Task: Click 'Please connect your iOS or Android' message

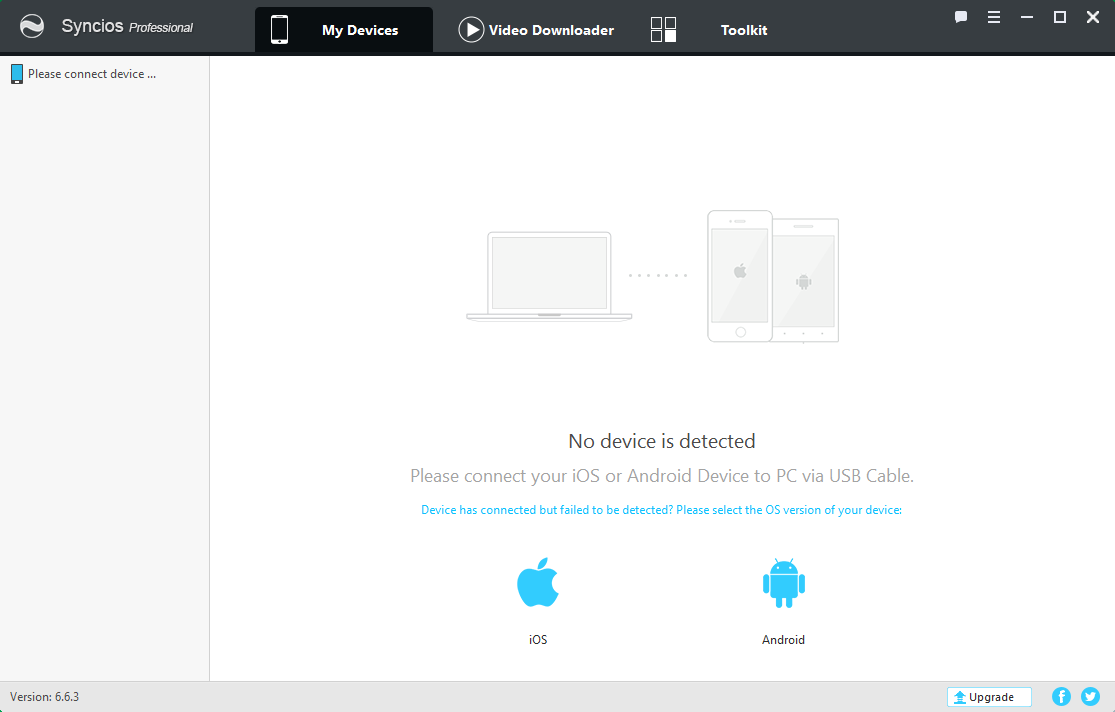Action: [x=662, y=476]
